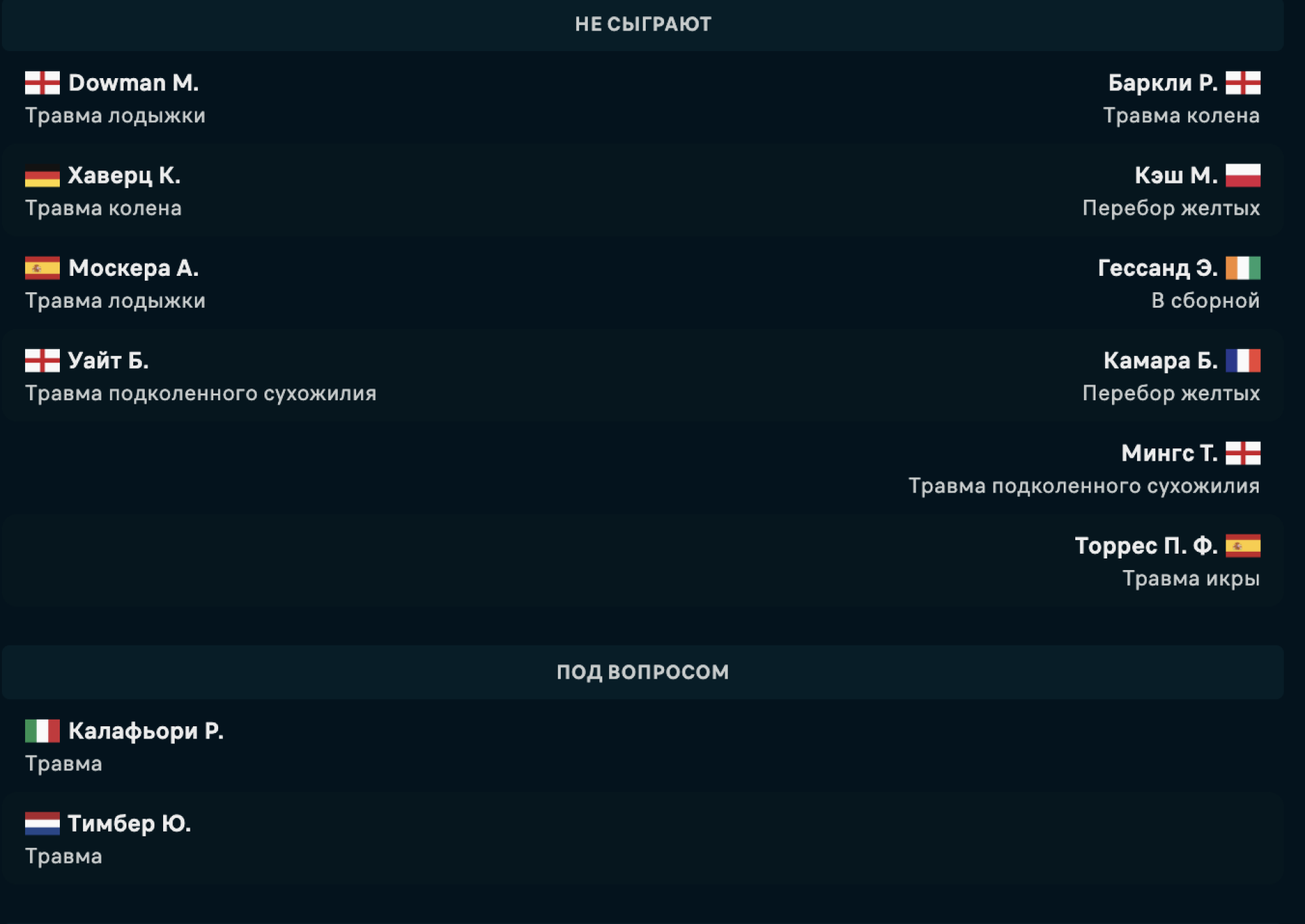1305x924 pixels.
Task: Click the ПОД ВОПРОСОМ section header
Action: coord(642,672)
